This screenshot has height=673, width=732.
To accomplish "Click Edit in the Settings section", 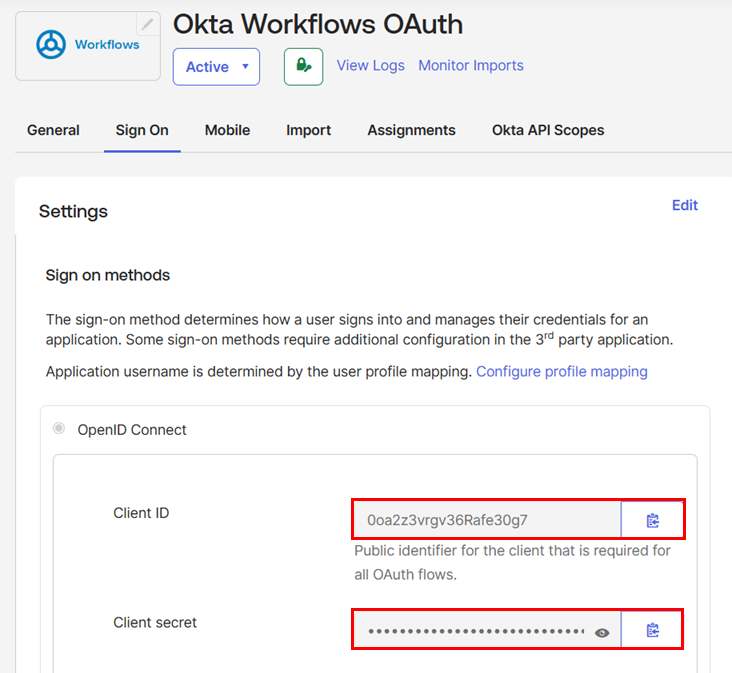I will pos(684,205).
